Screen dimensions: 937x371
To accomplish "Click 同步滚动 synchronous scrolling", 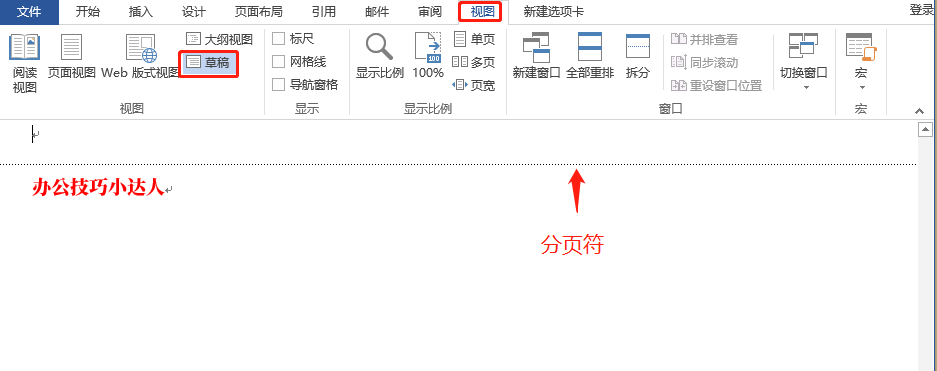I will (x=705, y=62).
